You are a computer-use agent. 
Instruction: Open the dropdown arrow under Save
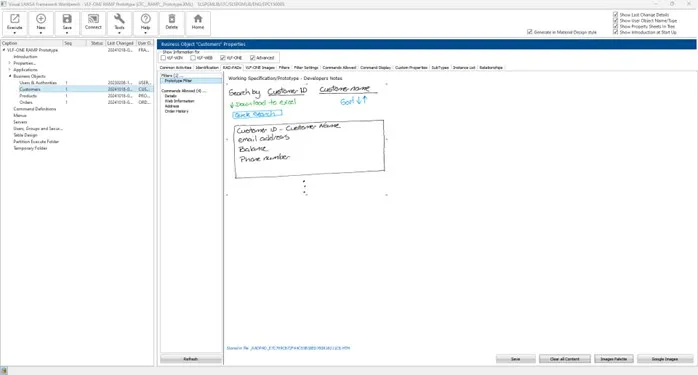click(67, 33)
